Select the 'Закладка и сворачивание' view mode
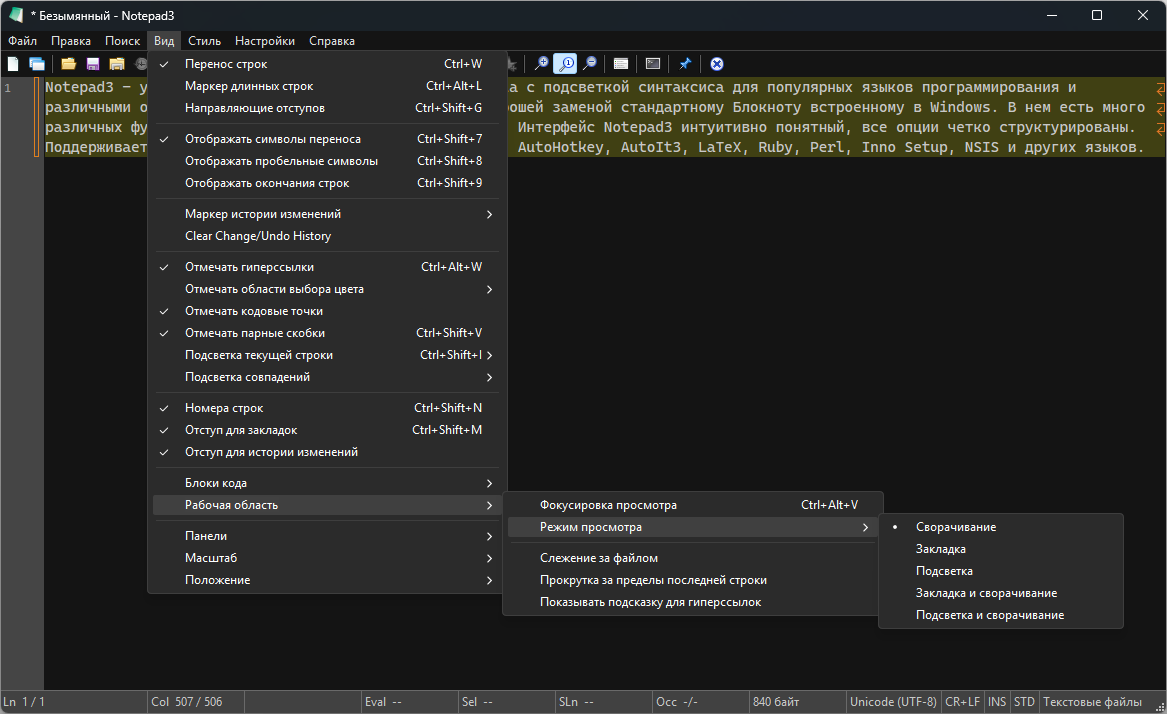The height and width of the screenshot is (714, 1167). 986,593
